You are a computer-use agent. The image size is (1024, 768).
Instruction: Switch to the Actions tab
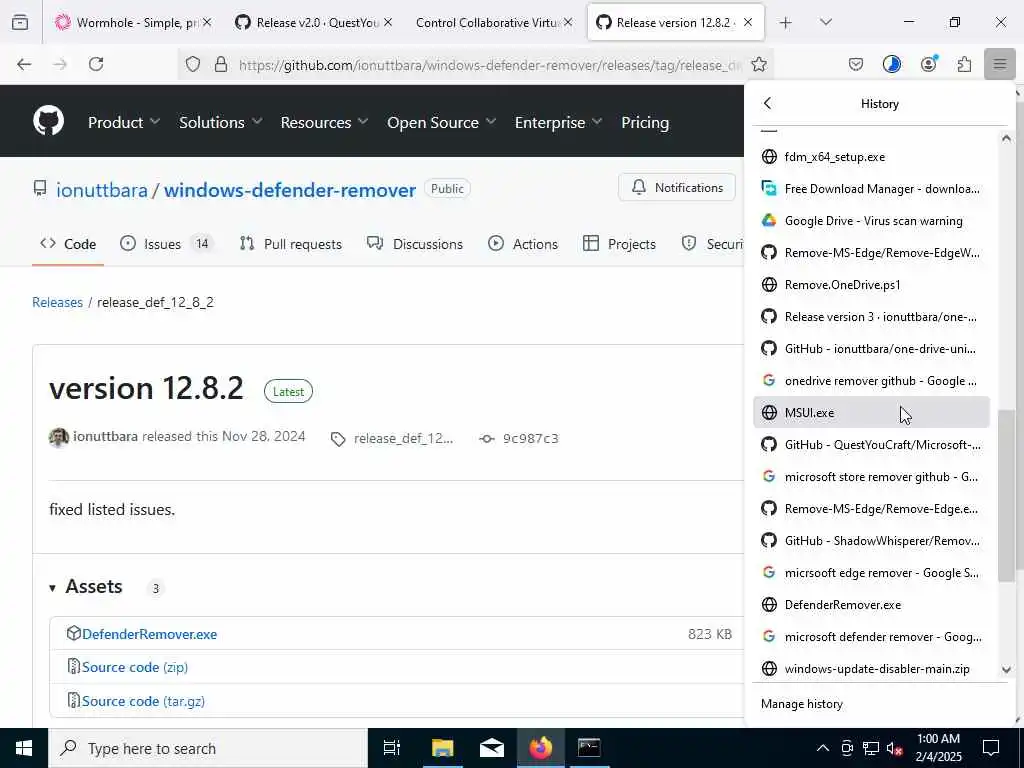coord(522,244)
